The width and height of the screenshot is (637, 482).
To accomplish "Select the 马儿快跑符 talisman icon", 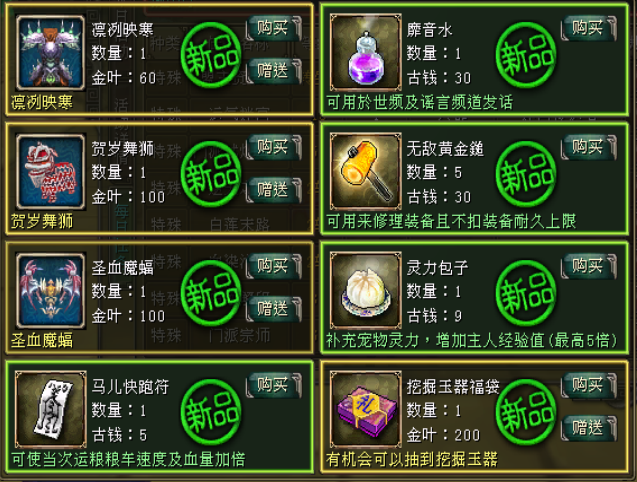I will 51,409.
